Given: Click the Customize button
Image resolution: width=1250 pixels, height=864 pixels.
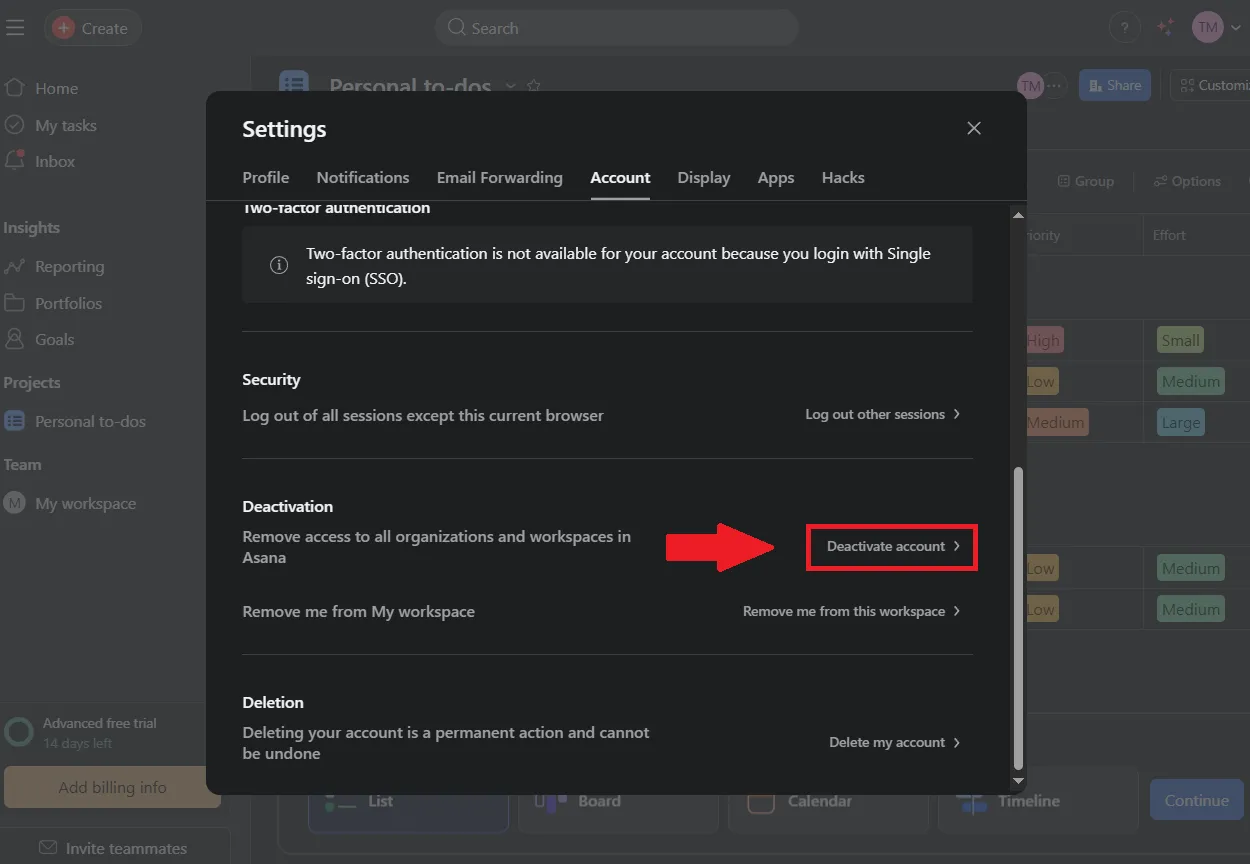Looking at the screenshot, I should tap(1210, 85).
